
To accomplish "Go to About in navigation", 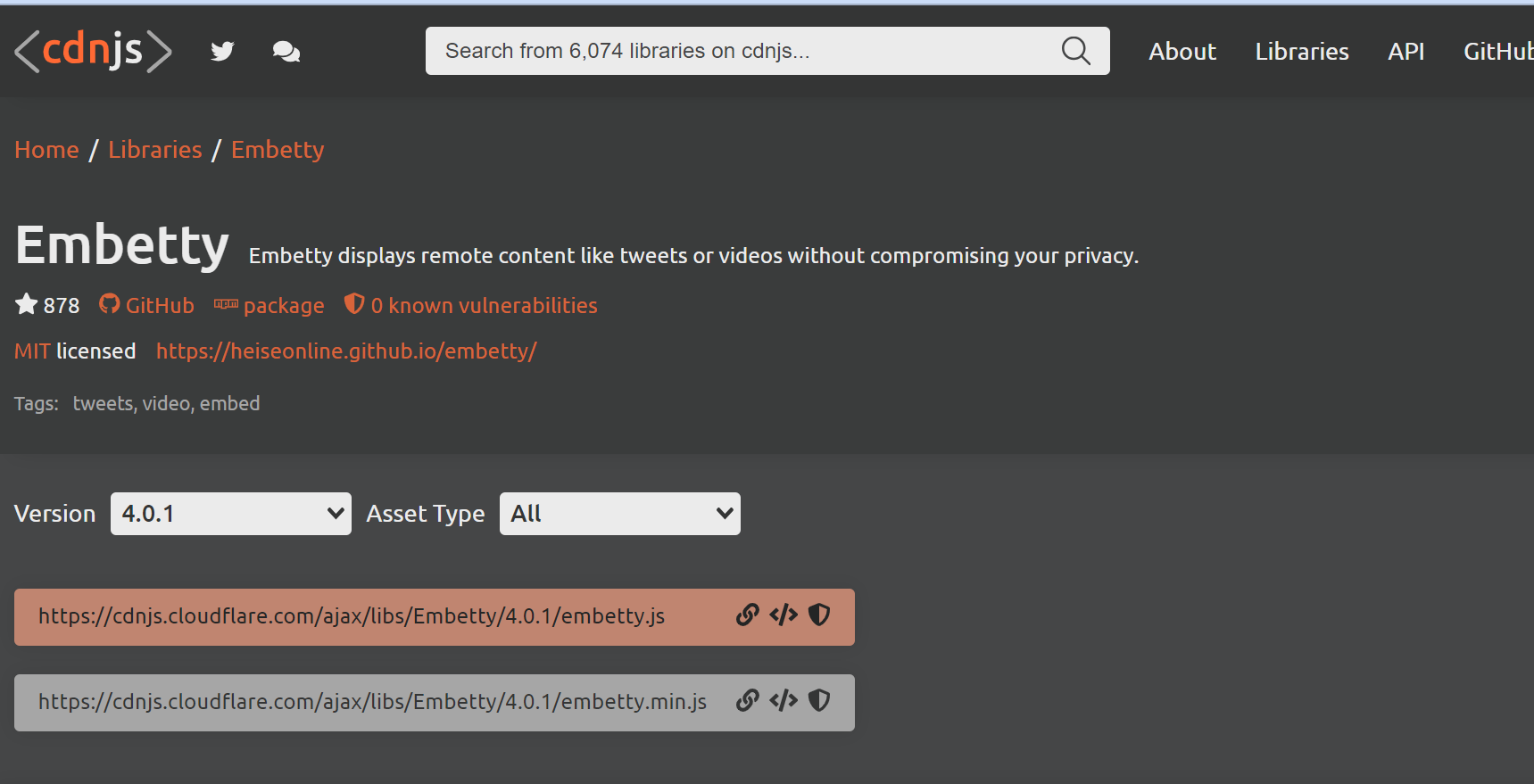I will (1182, 52).
